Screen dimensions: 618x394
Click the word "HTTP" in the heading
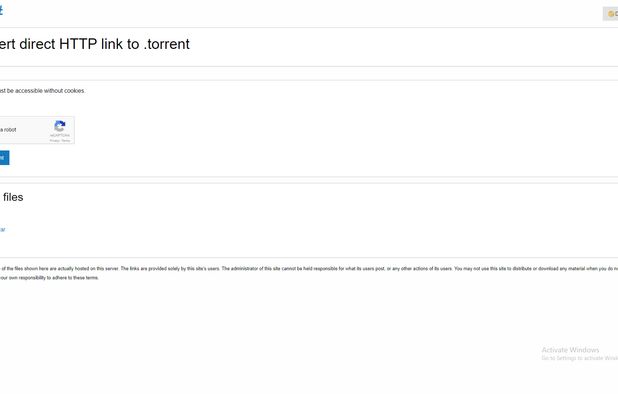tap(78, 44)
